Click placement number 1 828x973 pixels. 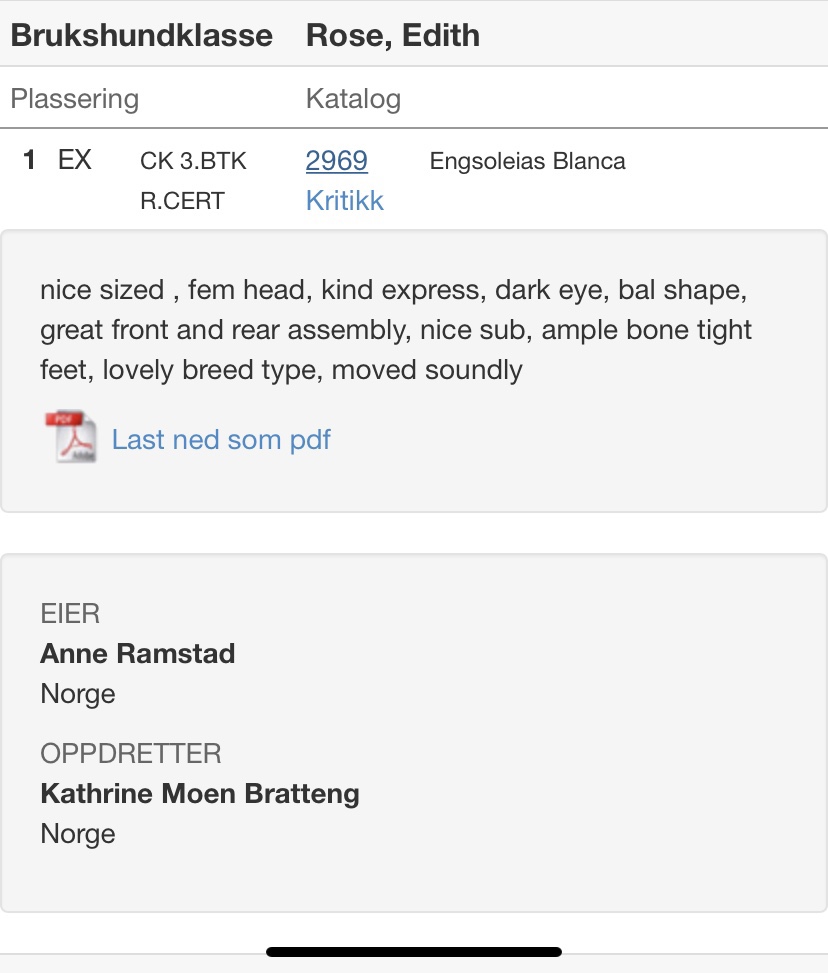[30, 160]
